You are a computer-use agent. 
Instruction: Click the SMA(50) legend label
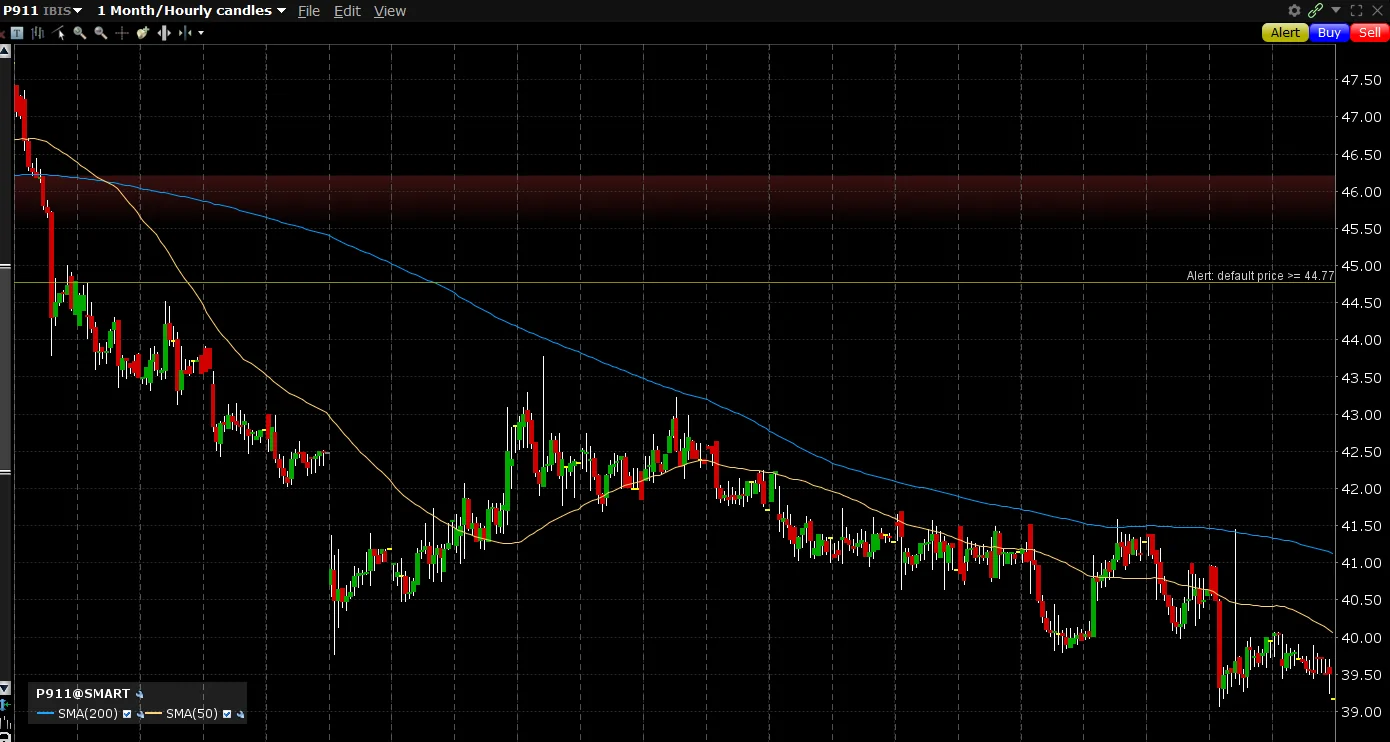192,714
